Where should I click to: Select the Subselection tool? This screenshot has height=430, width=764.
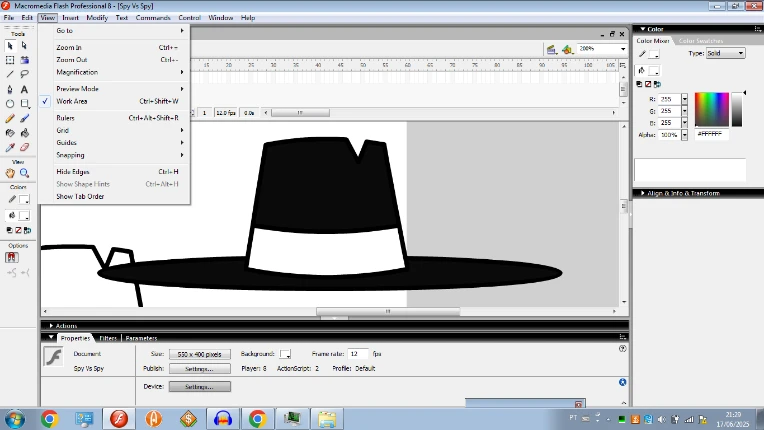tap(24, 46)
